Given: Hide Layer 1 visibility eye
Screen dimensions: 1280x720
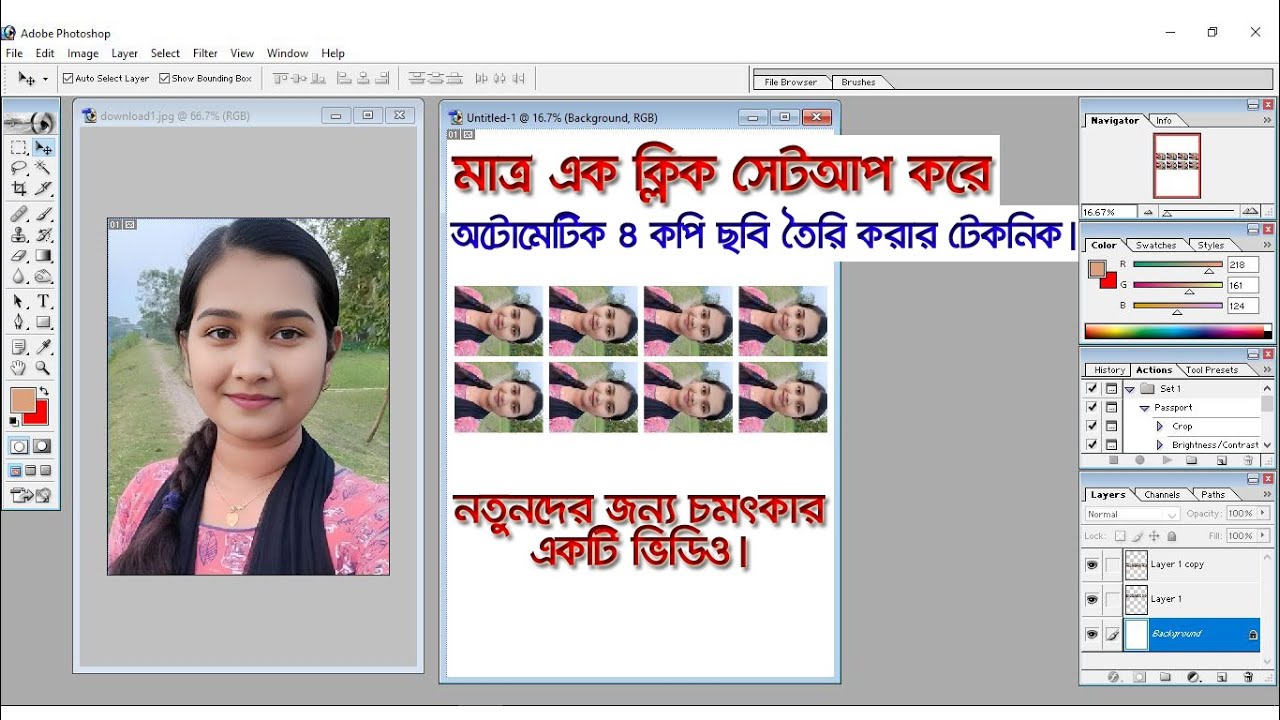Looking at the screenshot, I should coord(1092,598).
